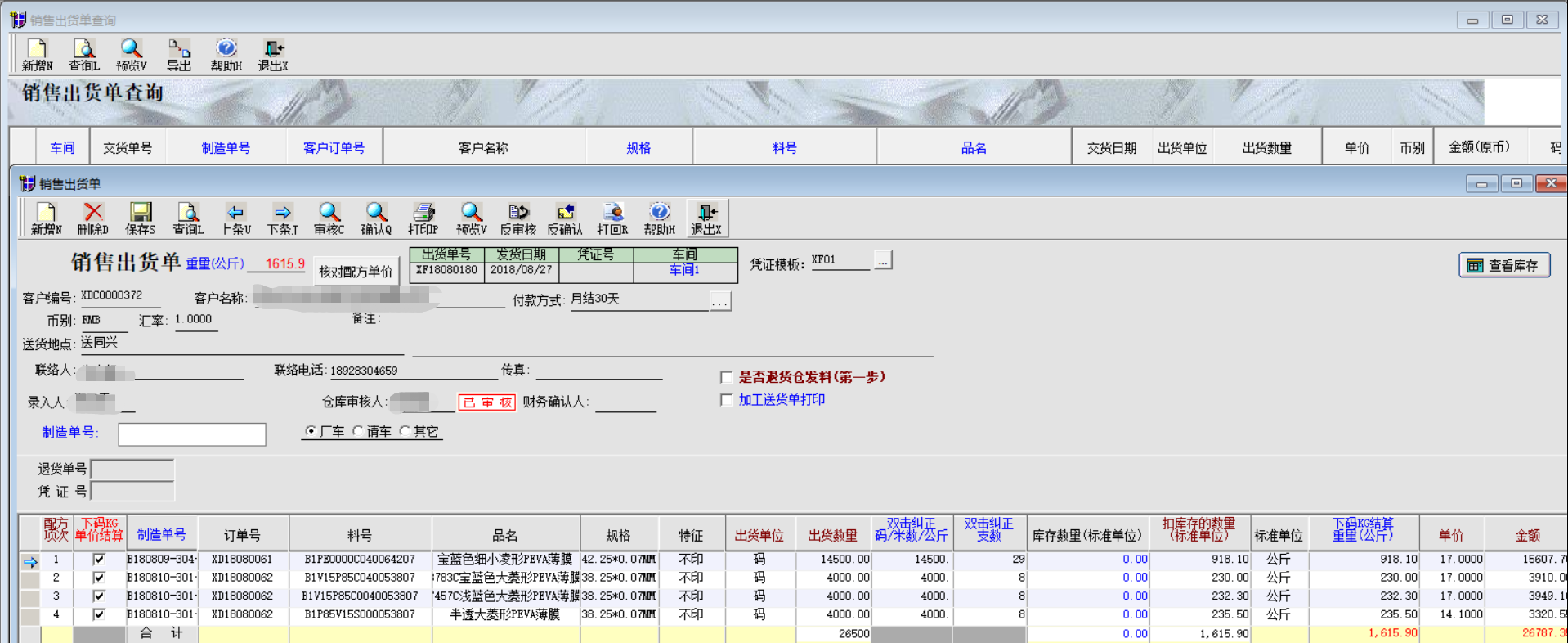This screenshot has width=1568, height=643.
Task: Select the 其它 radio button
Action: (x=405, y=431)
